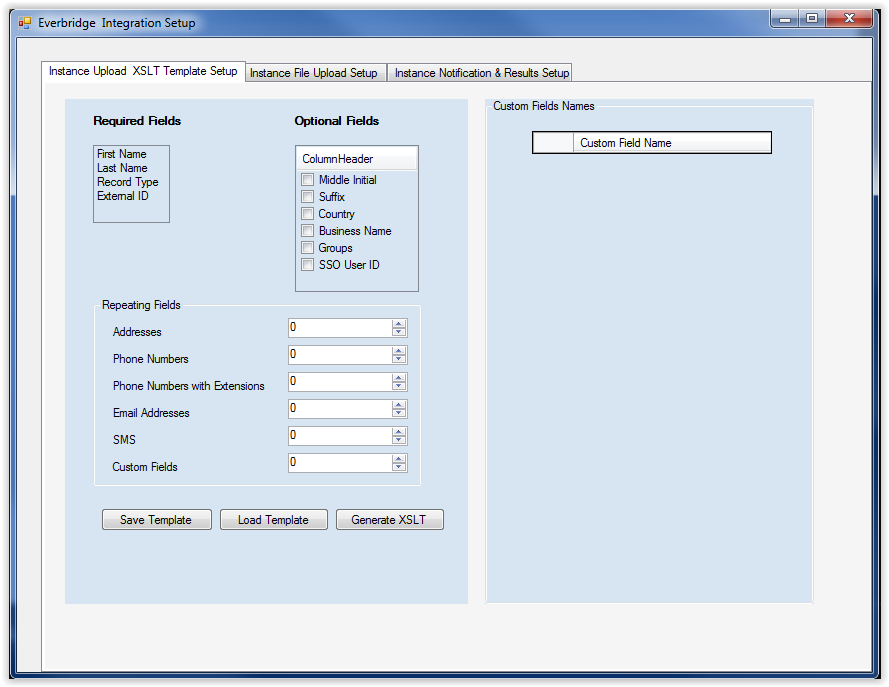Select External ID in Required Fields list
Viewport: 889px width, 687px height.
[x=122, y=196]
